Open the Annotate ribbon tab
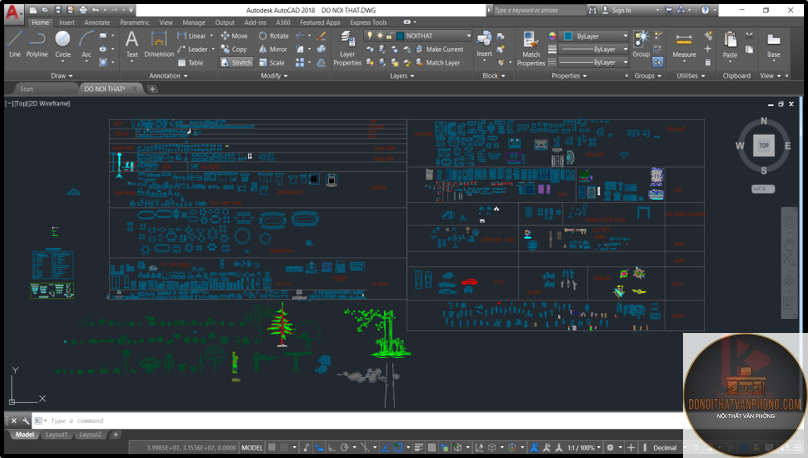This screenshot has height=458, width=808. click(x=97, y=22)
